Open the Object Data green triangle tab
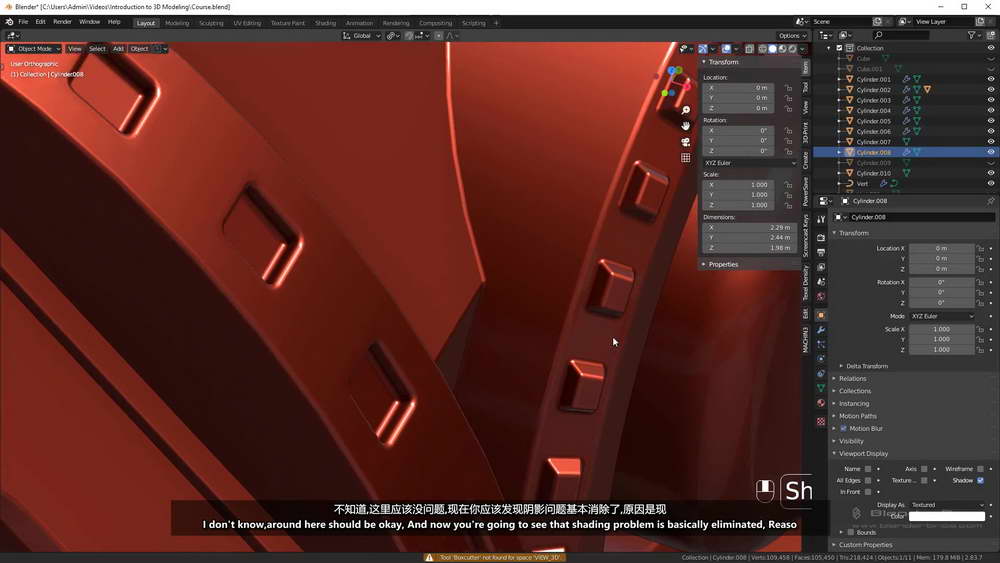Viewport: 1000px width, 563px height. click(821, 388)
